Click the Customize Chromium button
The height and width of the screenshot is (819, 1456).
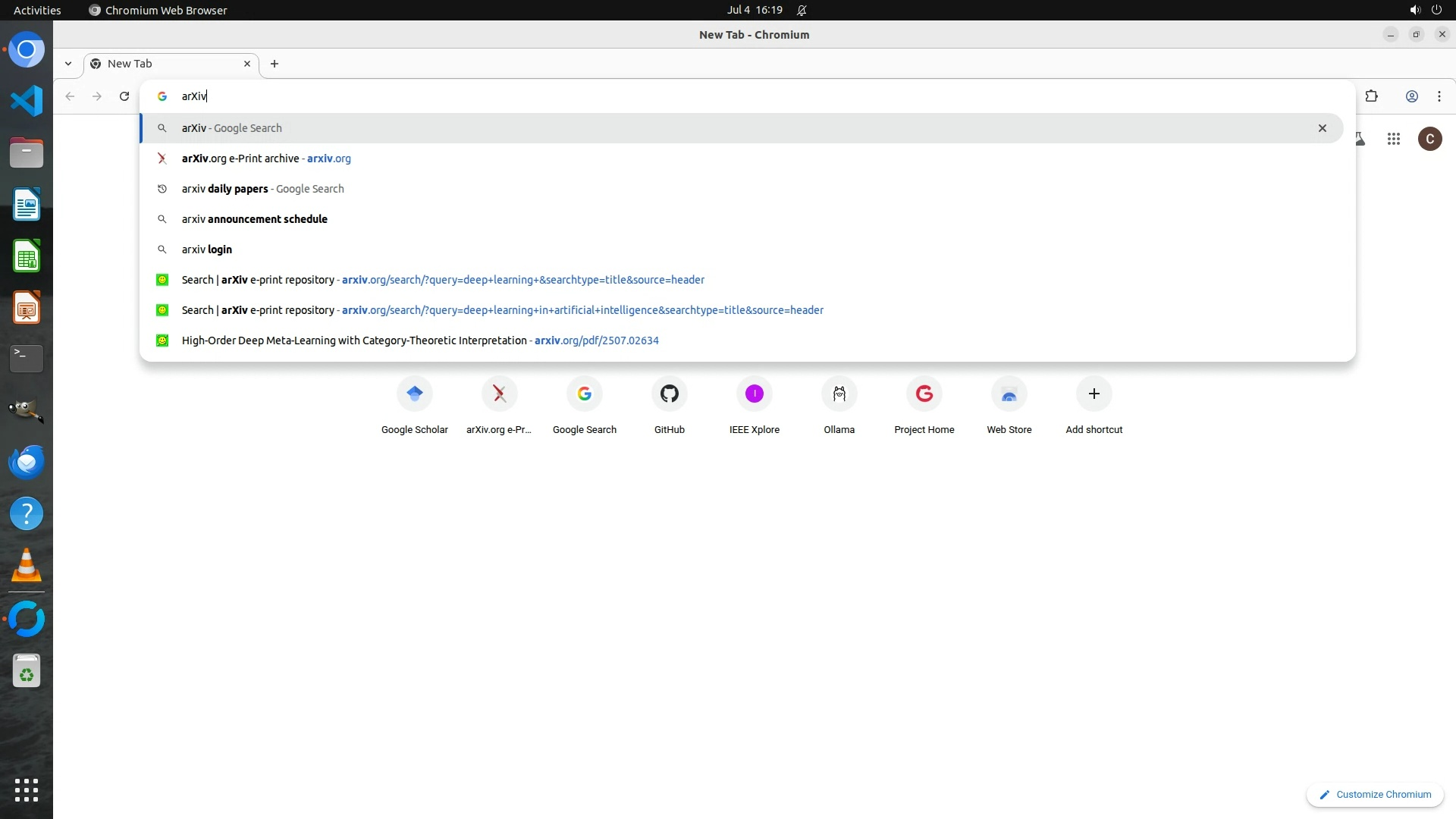(x=1374, y=795)
